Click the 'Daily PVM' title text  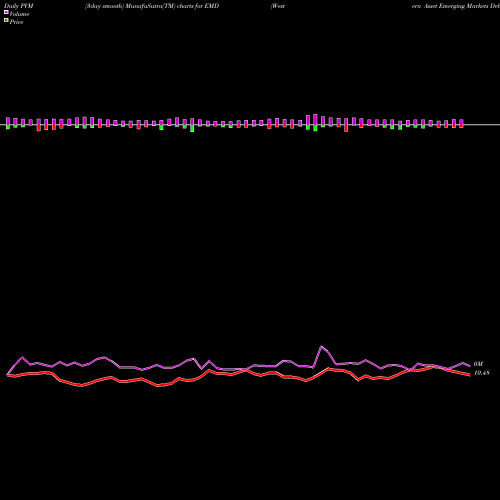pos(19,6)
